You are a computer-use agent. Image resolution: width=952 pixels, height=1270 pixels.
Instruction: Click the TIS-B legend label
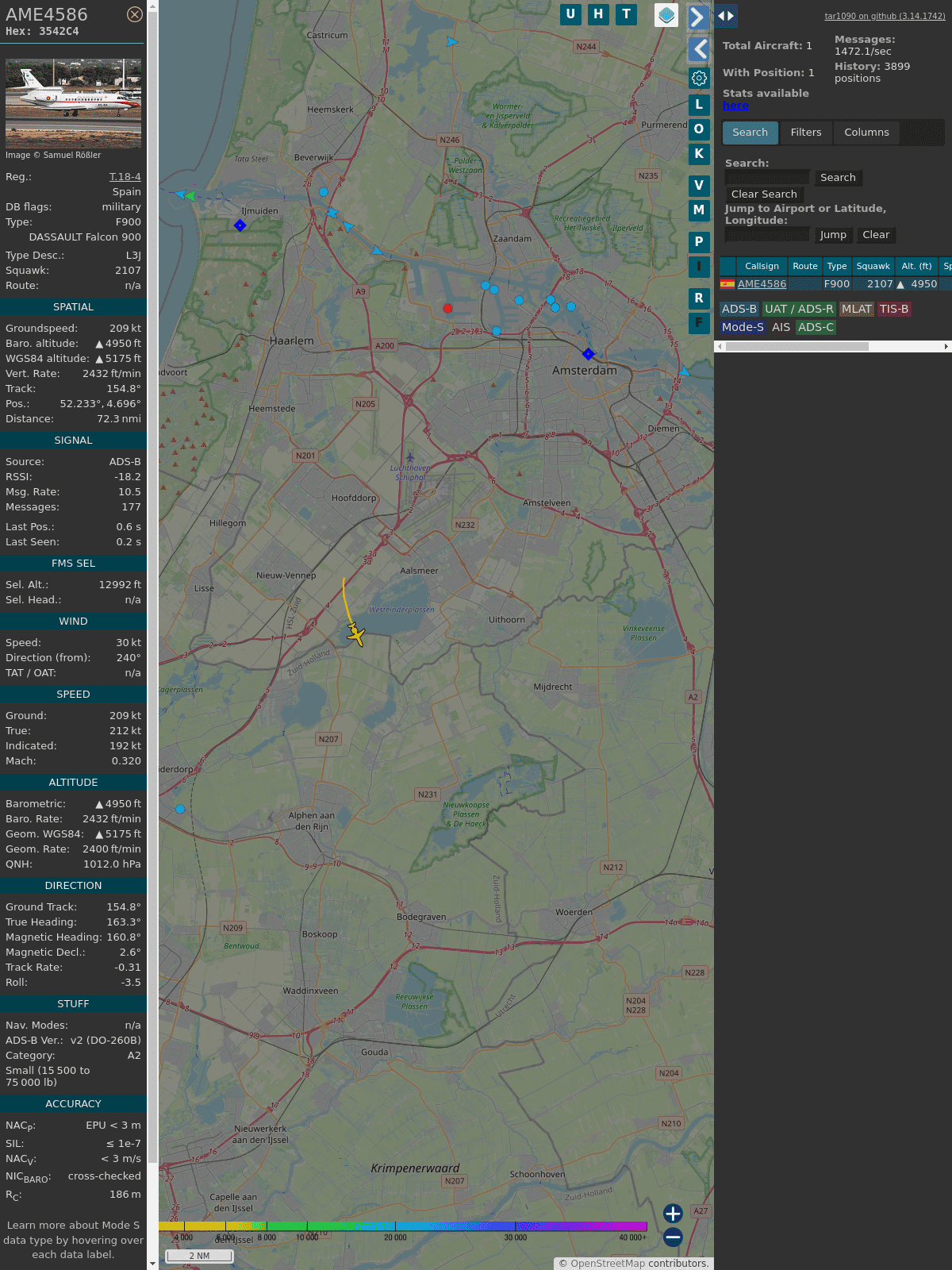point(894,310)
